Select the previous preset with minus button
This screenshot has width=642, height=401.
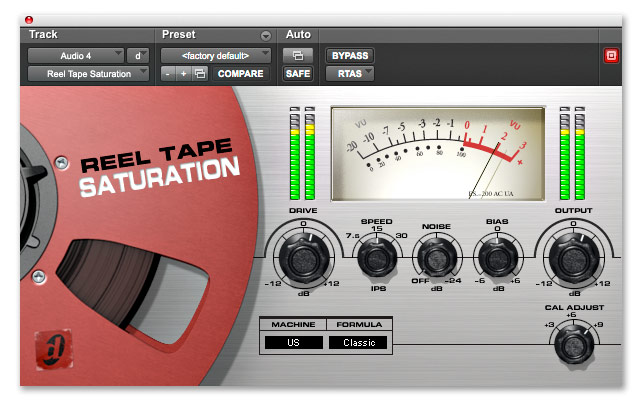tap(168, 74)
